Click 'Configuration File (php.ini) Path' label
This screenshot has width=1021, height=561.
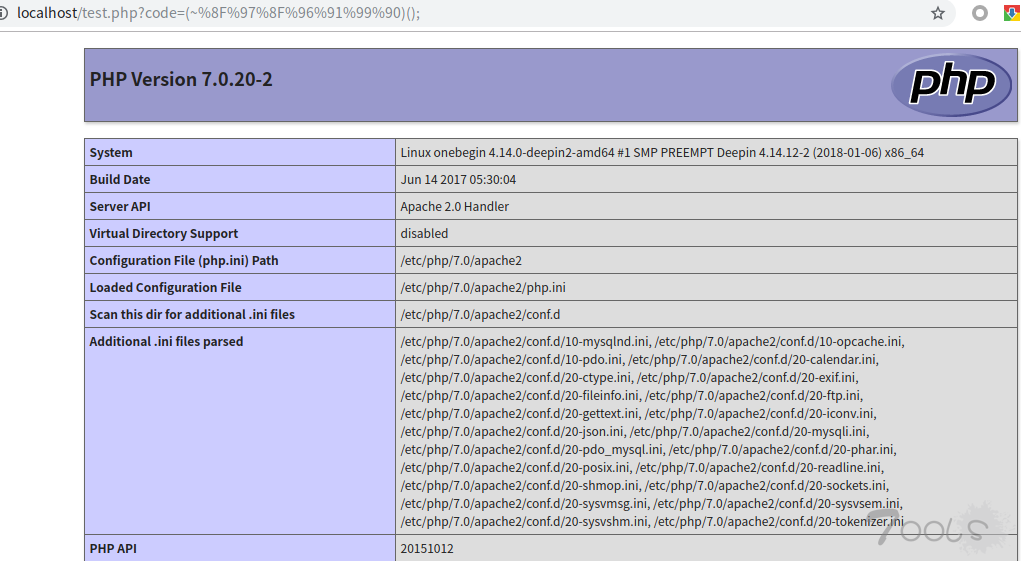click(x=184, y=260)
